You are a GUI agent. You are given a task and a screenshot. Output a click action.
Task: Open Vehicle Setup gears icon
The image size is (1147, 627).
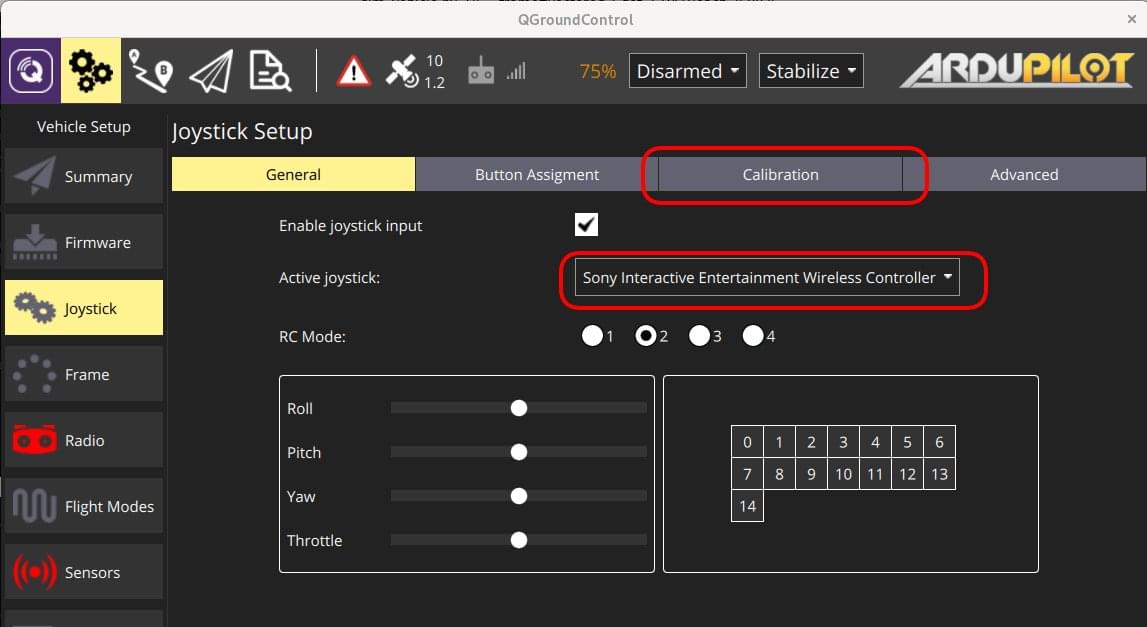[91, 71]
